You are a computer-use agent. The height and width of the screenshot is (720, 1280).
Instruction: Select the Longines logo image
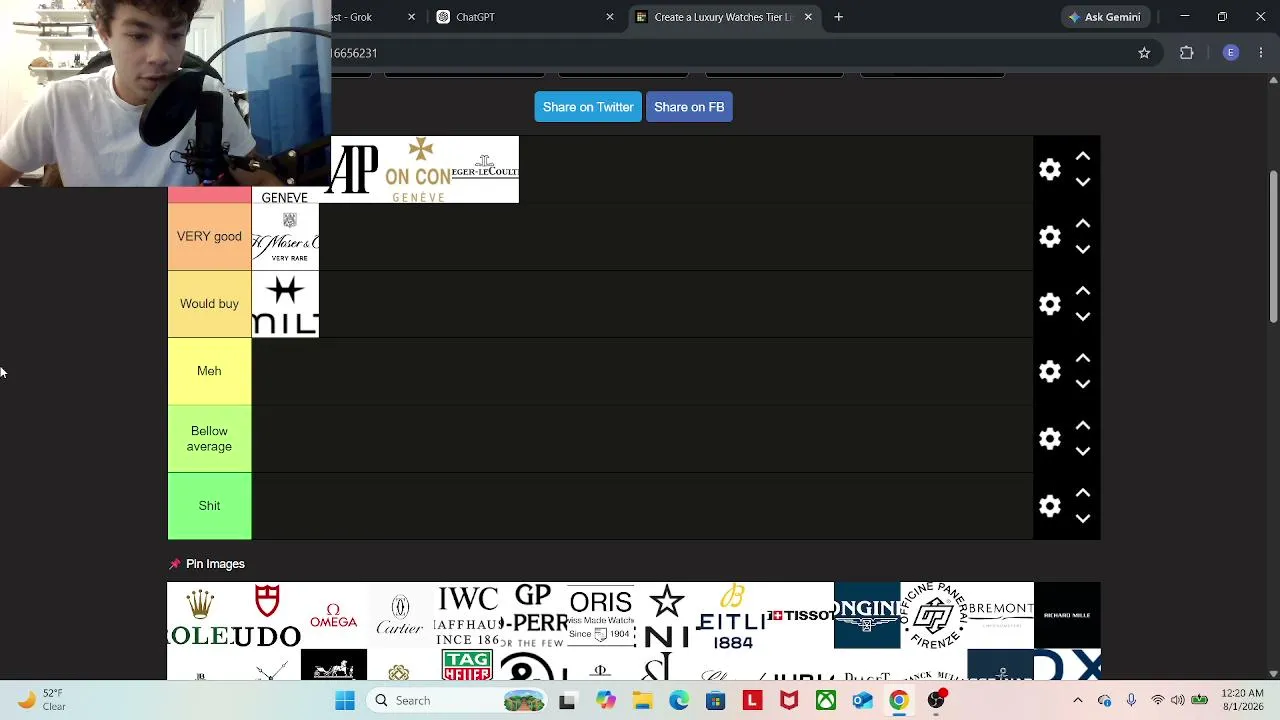[x=867, y=615]
